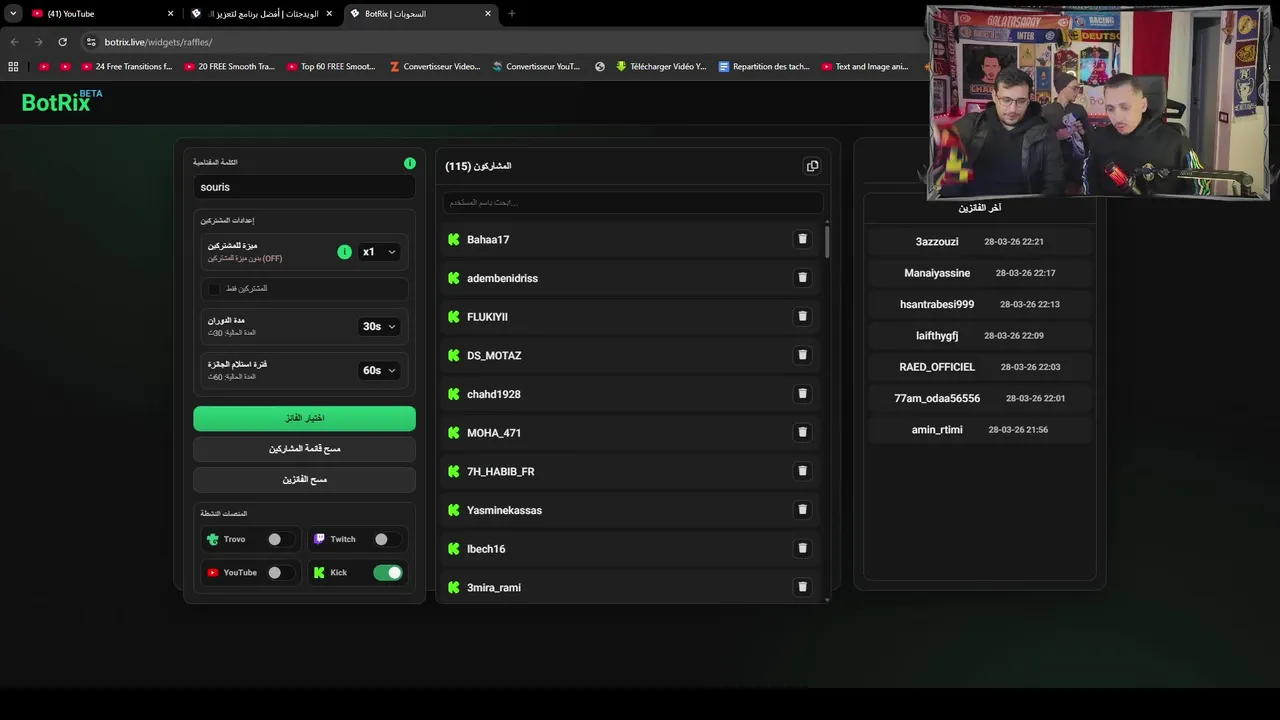The width and height of the screenshot is (1280, 720).
Task: Select winner 77am_odaa56556 entry
Action: pyautogui.click(x=979, y=398)
